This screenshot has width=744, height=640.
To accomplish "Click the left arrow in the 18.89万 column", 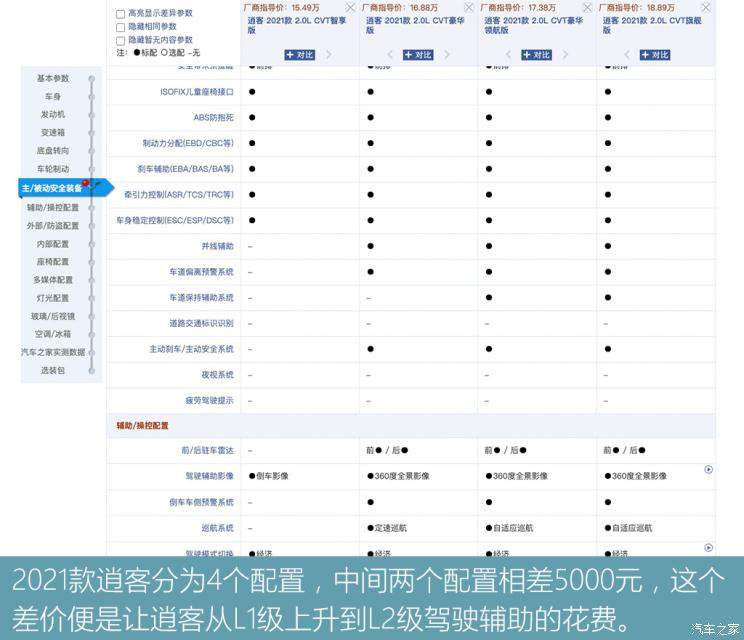I will pos(627,55).
